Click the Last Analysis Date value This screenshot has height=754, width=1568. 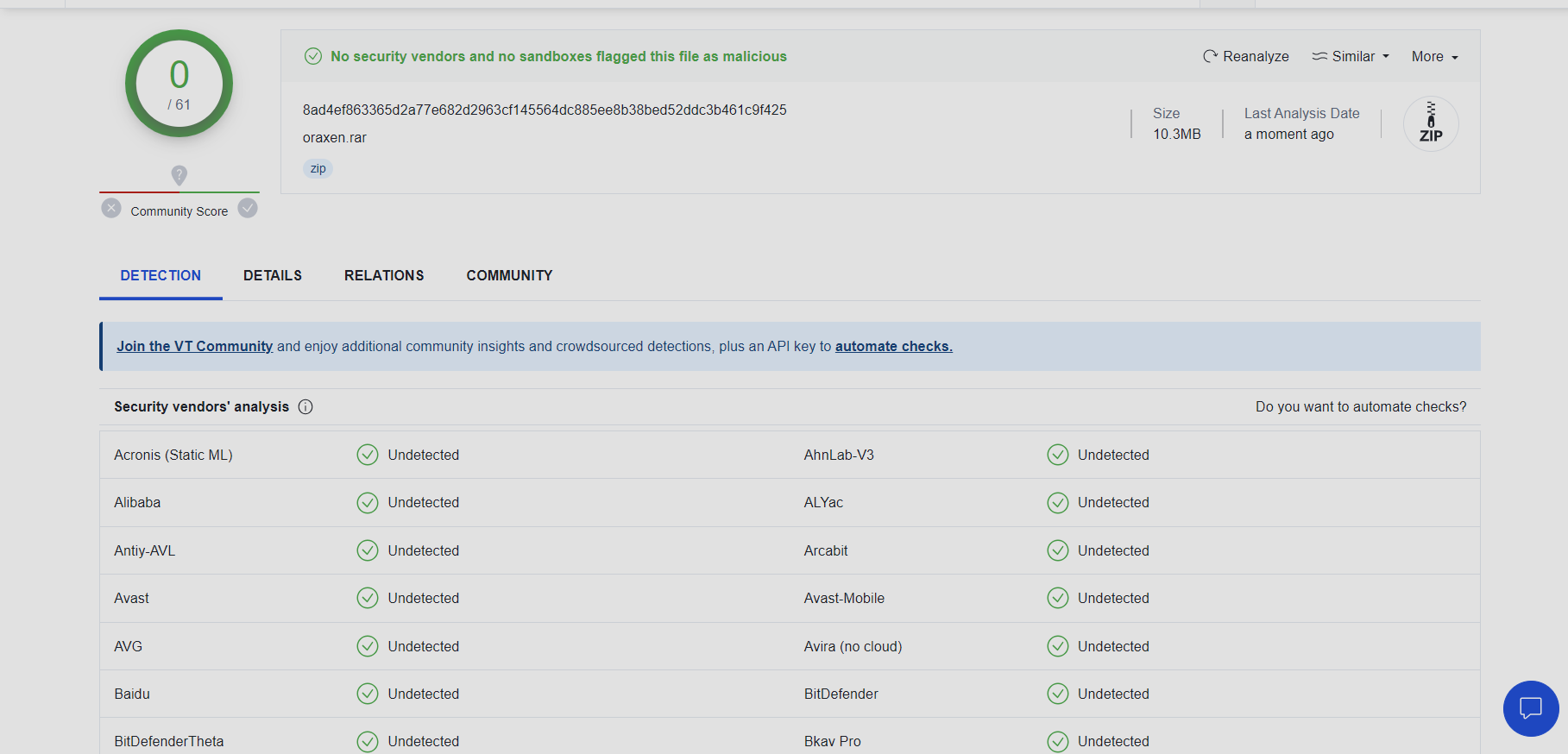1289,134
